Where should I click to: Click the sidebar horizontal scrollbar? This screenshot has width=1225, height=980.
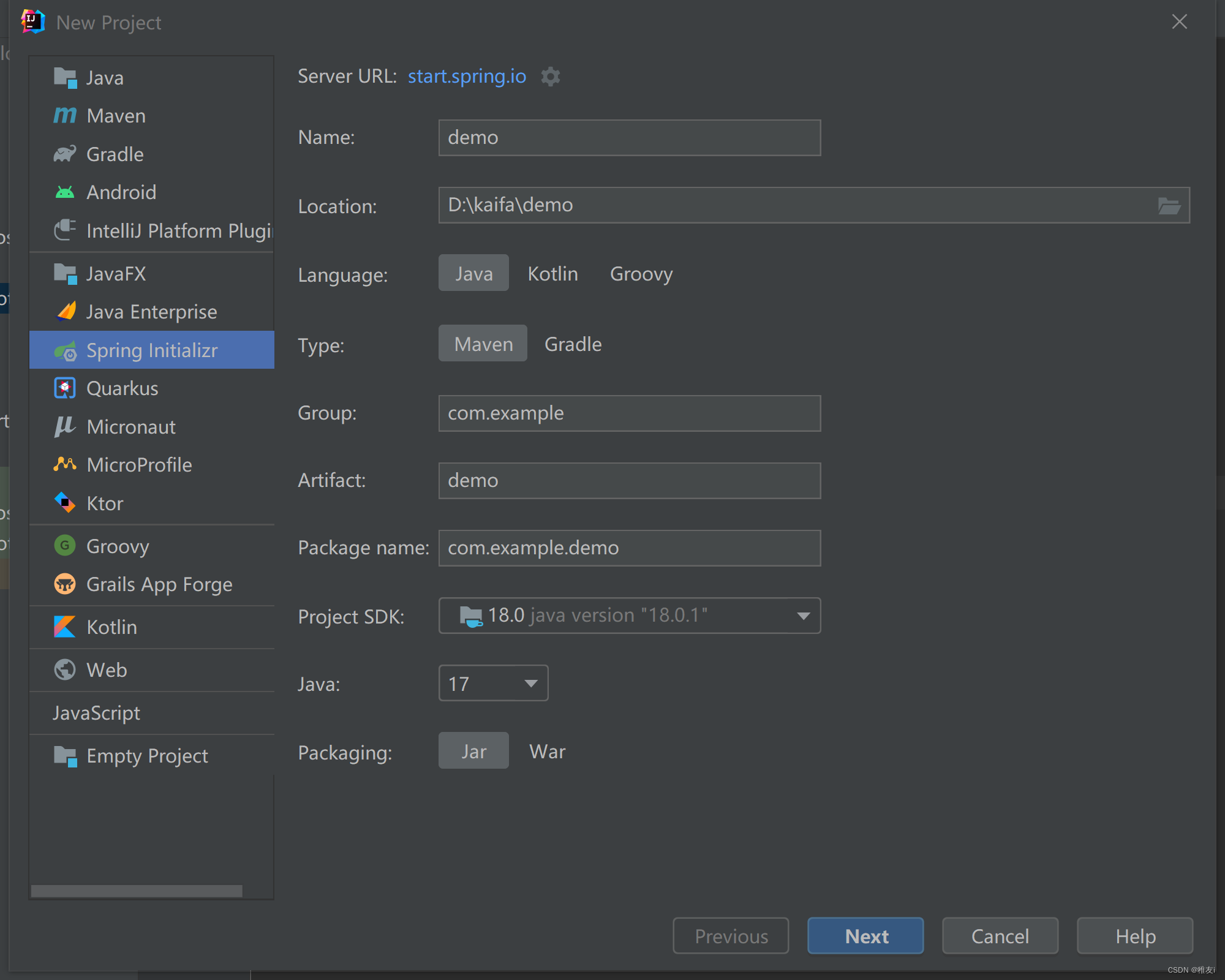pos(137,891)
